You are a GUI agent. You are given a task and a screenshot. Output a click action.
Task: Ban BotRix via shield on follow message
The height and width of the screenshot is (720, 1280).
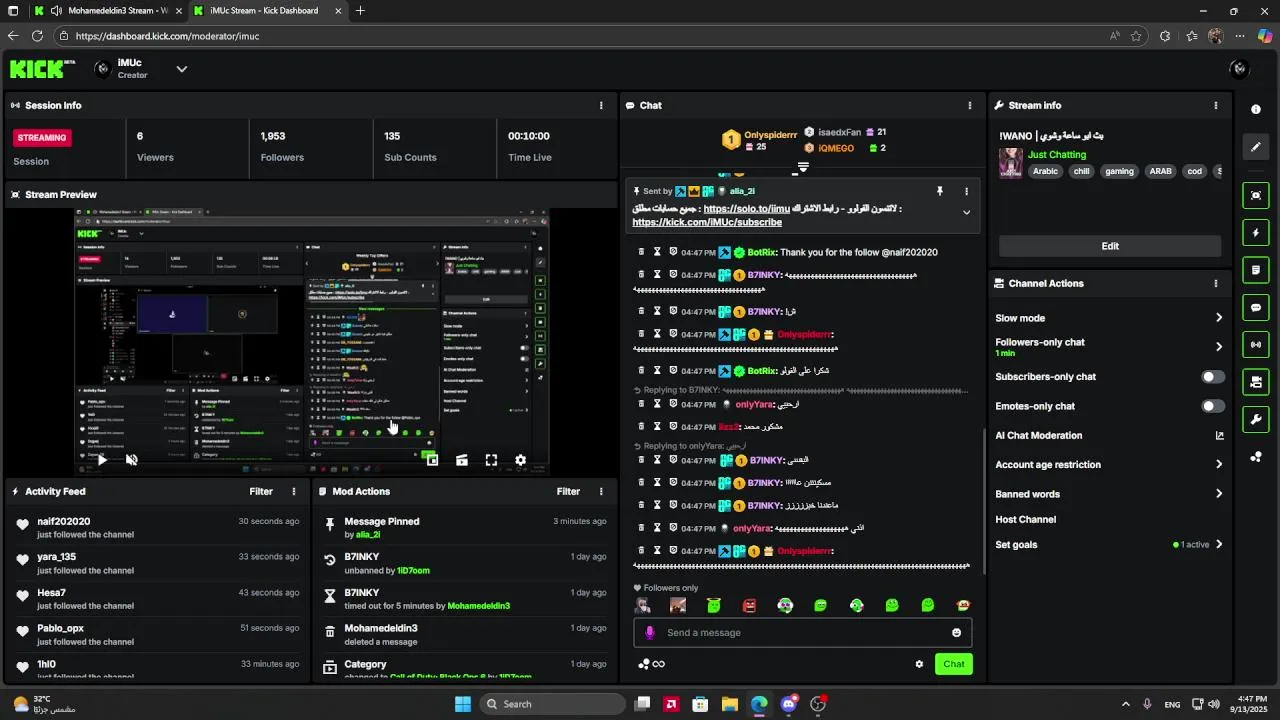click(673, 253)
